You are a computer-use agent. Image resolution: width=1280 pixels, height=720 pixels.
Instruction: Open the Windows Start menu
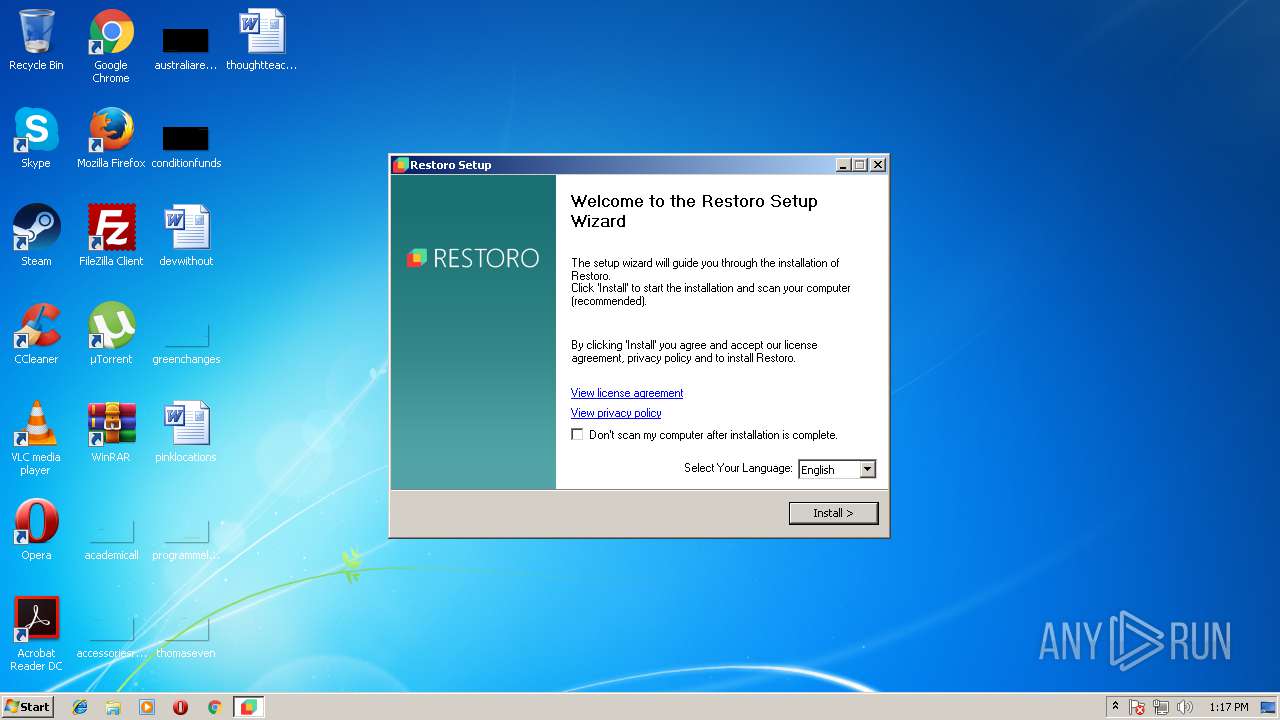coord(27,707)
